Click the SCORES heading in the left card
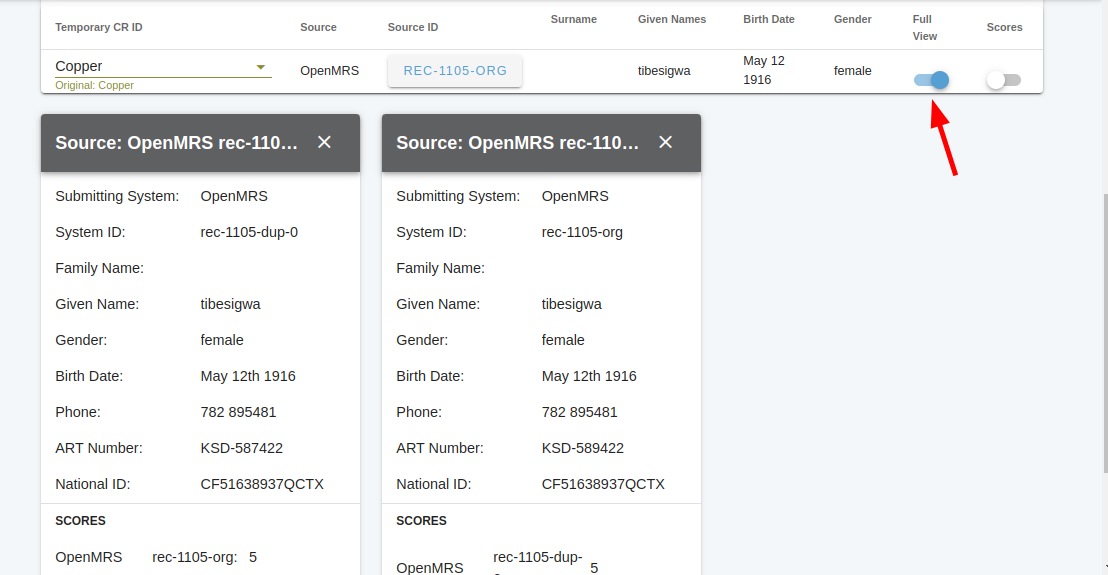1108x575 pixels. [x=80, y=521]
